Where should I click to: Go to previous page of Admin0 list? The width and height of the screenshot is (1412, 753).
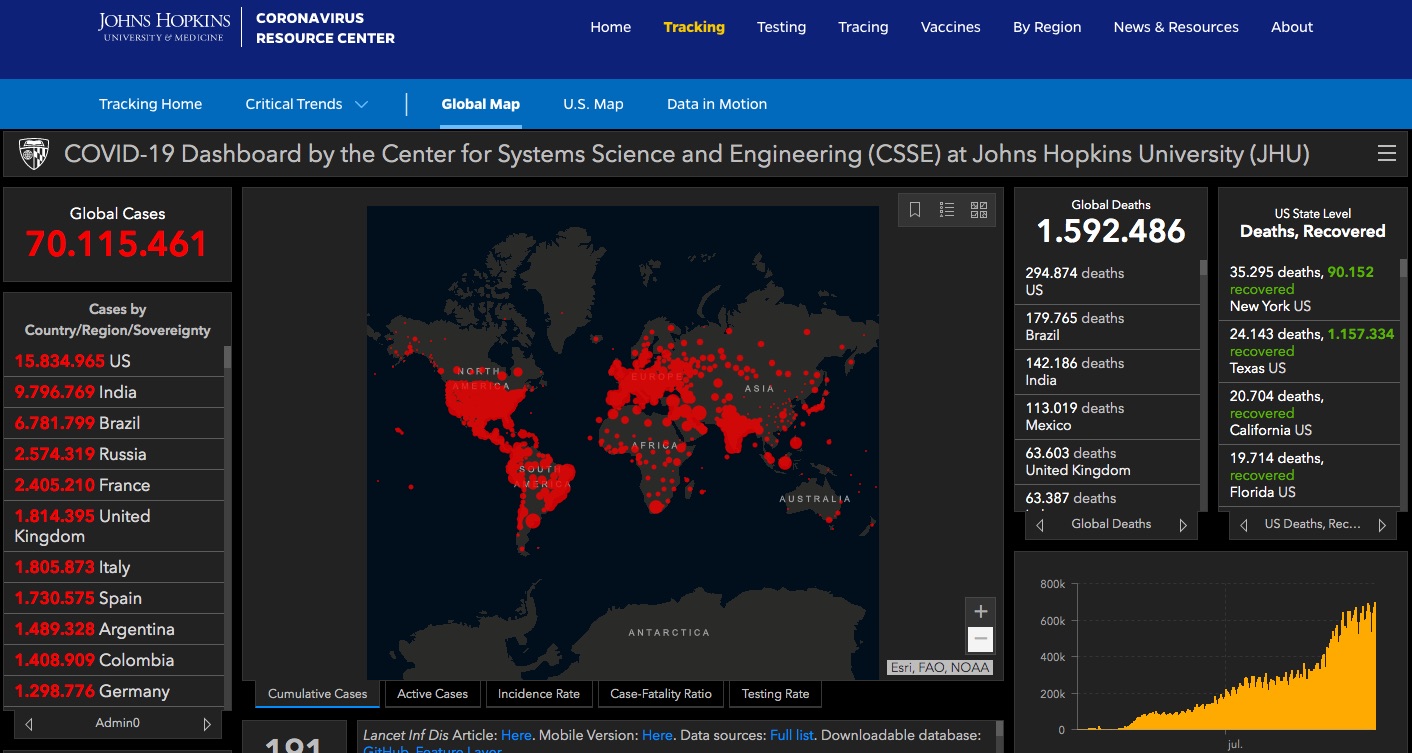coord(29,724)
